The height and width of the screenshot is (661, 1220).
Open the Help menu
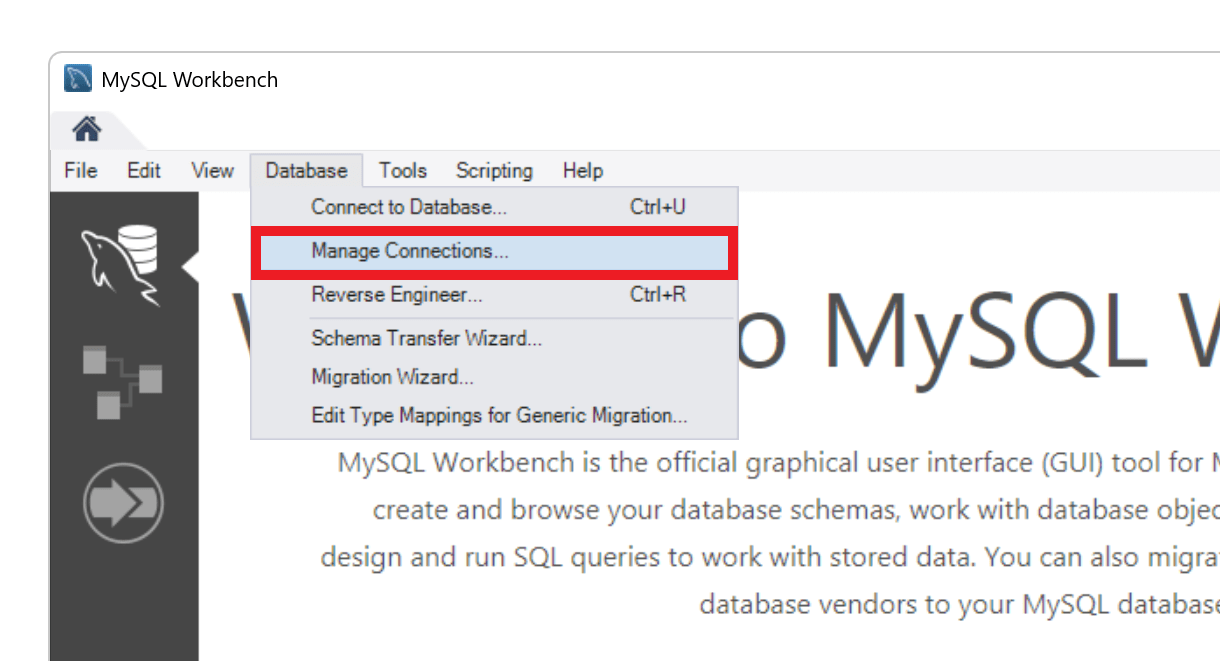pyautogui.click(x=582, y=171)
